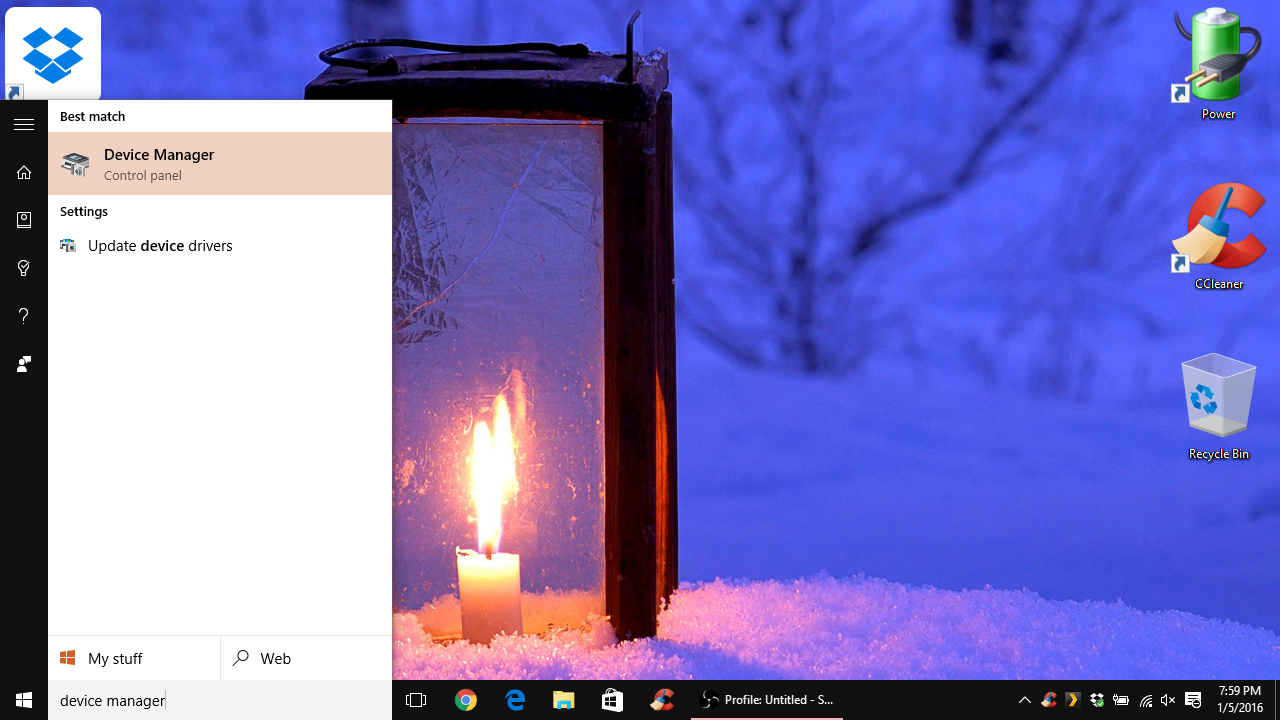Viewport: 1280px width, 720px height.
Task: Open the Feedback icon in sidebar
Action: point(24,364)
